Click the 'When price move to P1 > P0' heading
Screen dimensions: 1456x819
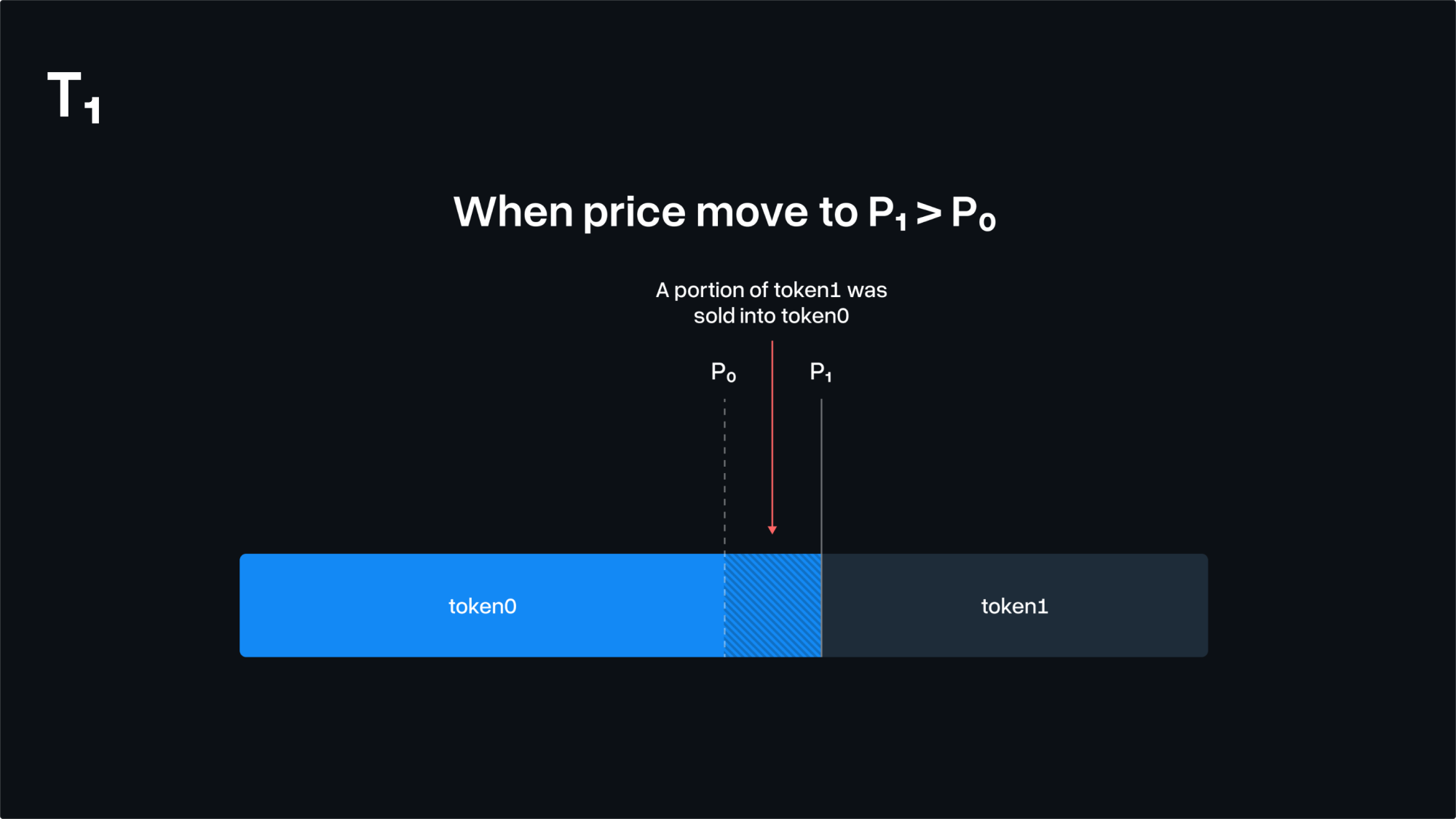point(724,213)
